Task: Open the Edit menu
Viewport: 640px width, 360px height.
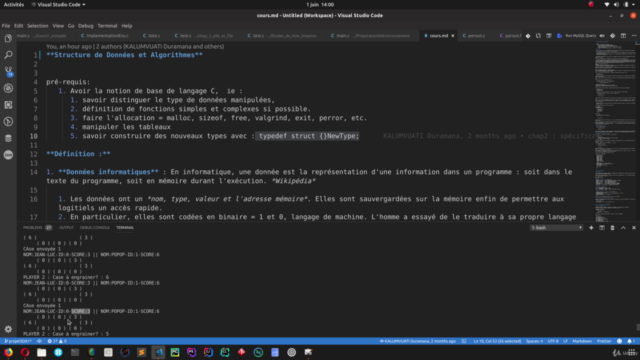Action: 18,26
